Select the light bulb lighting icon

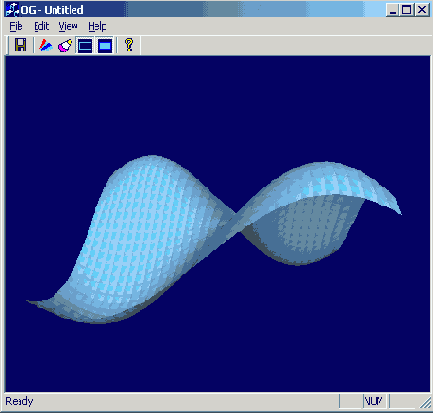(x=65, y=45)
